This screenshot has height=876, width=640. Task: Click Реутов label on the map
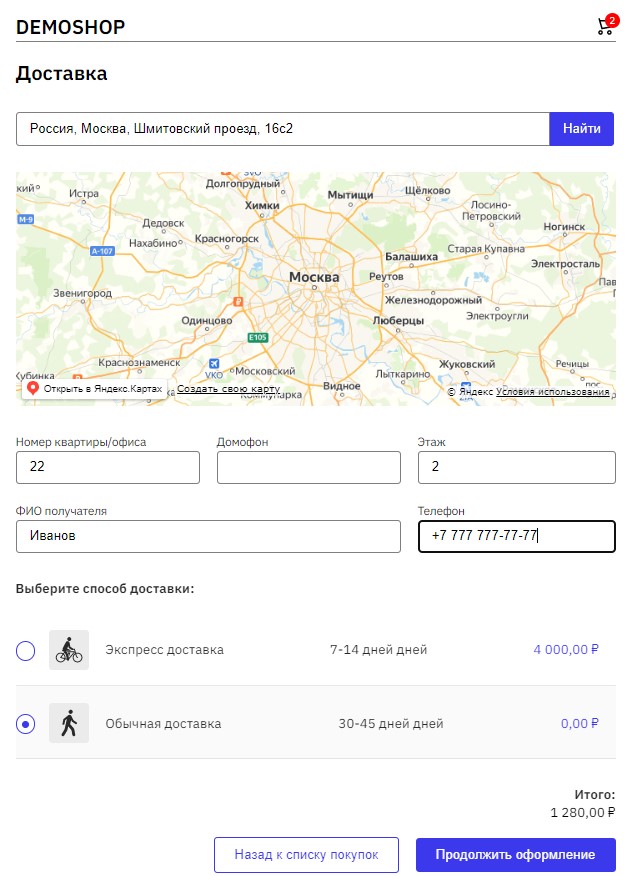point(386,277)
